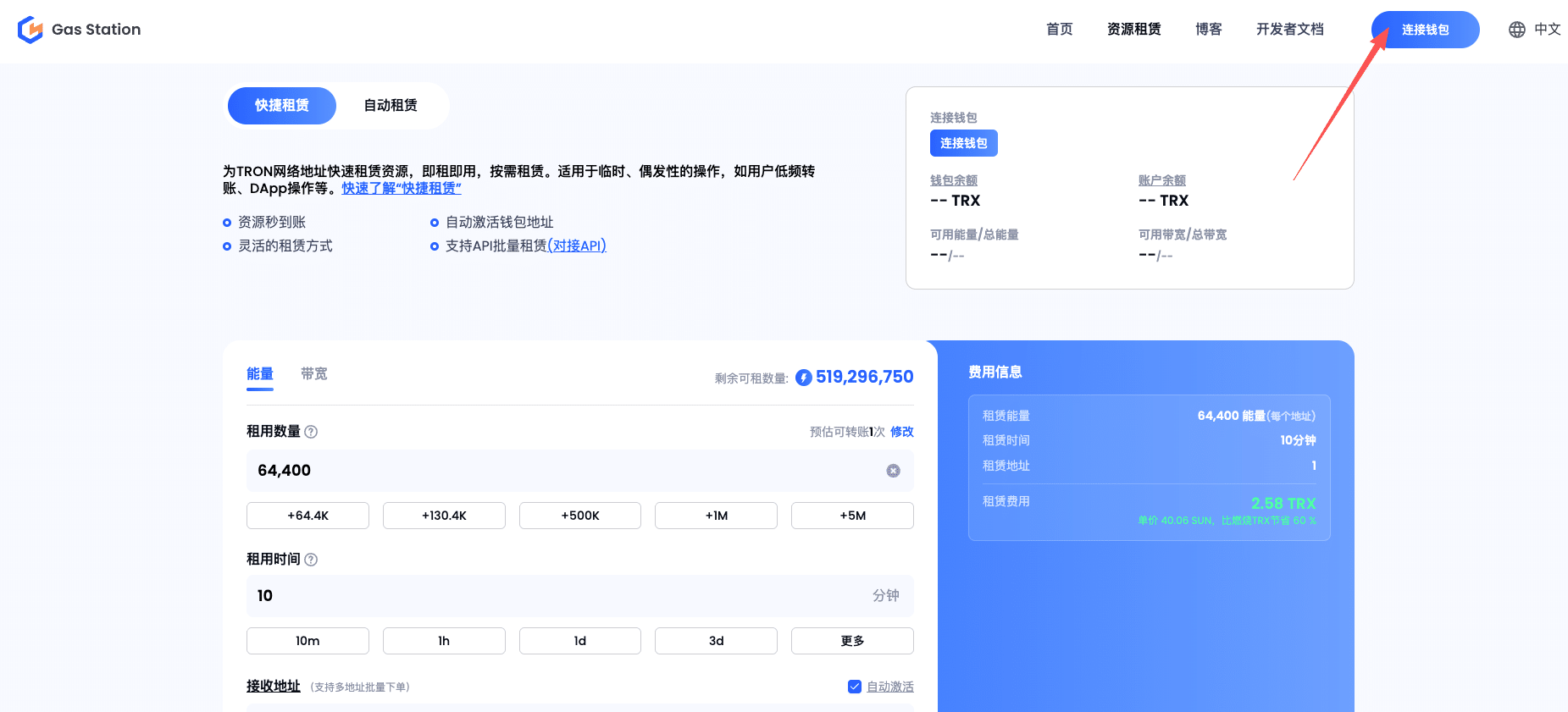Toggle the 自动激活 checkbox
Image resolution: width=1568 pixels, height=712 pixels.
855,687
